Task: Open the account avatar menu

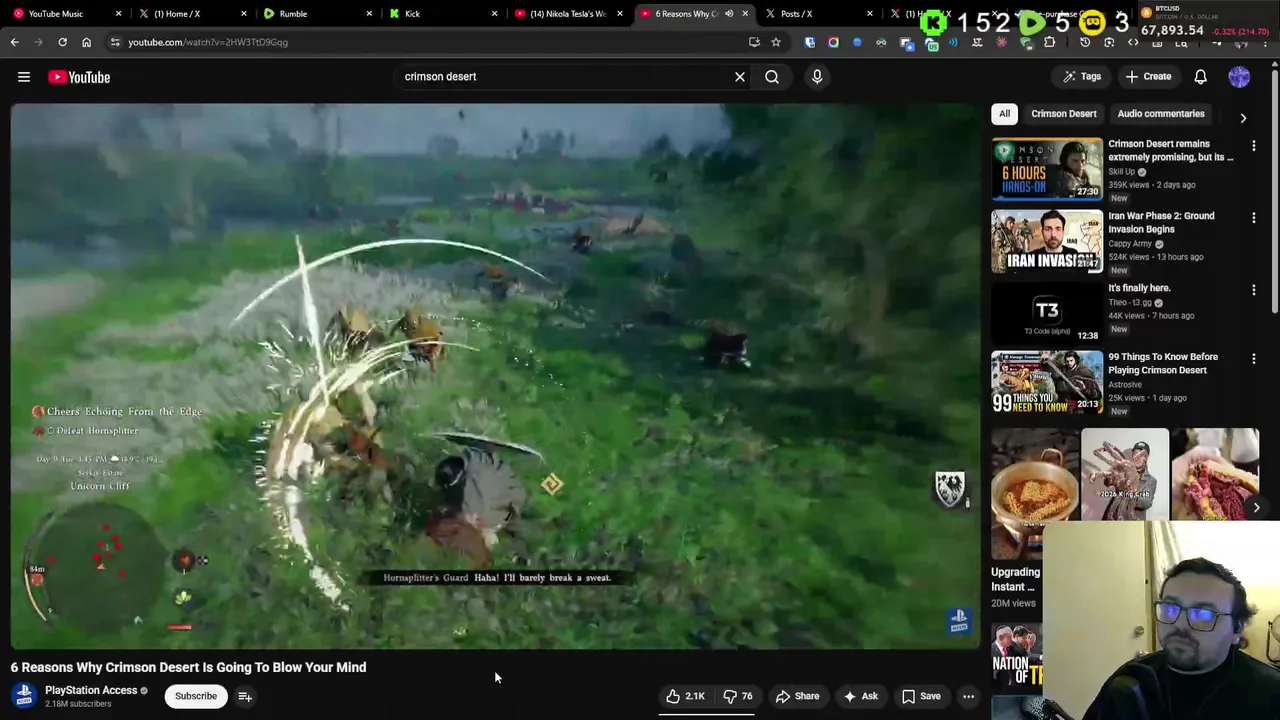Action: (x=1239, y=77)
